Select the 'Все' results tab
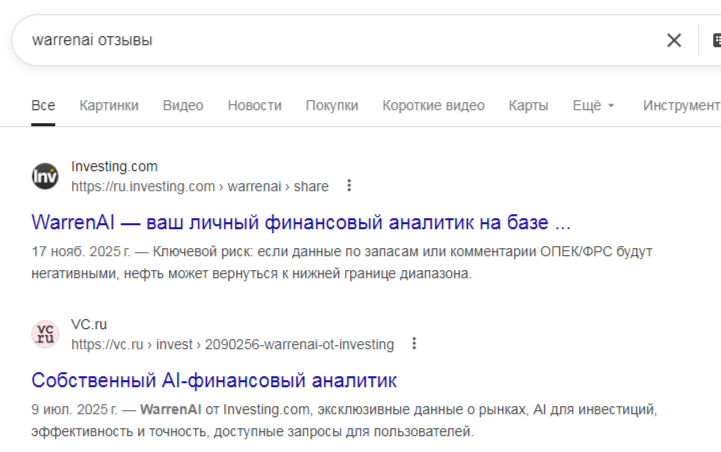 pos(43,105)
